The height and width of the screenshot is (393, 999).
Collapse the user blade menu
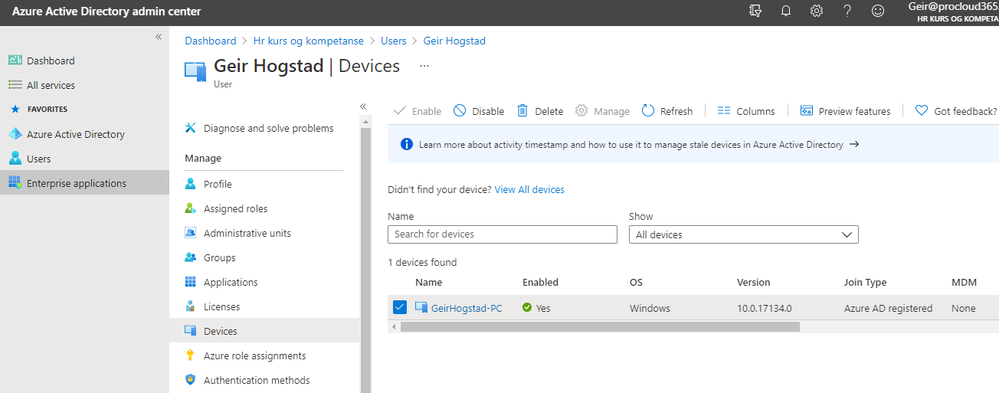tap(363, 106)
